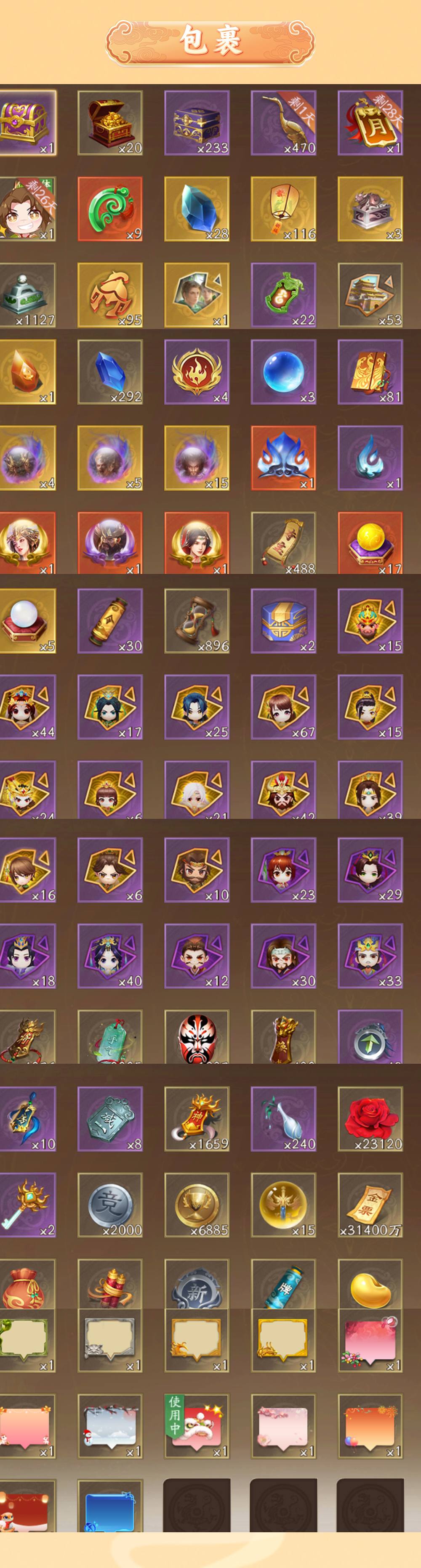The image size is (421, 1568).
Task: Choose the sky lantern item x116
Action: [284, 209]
